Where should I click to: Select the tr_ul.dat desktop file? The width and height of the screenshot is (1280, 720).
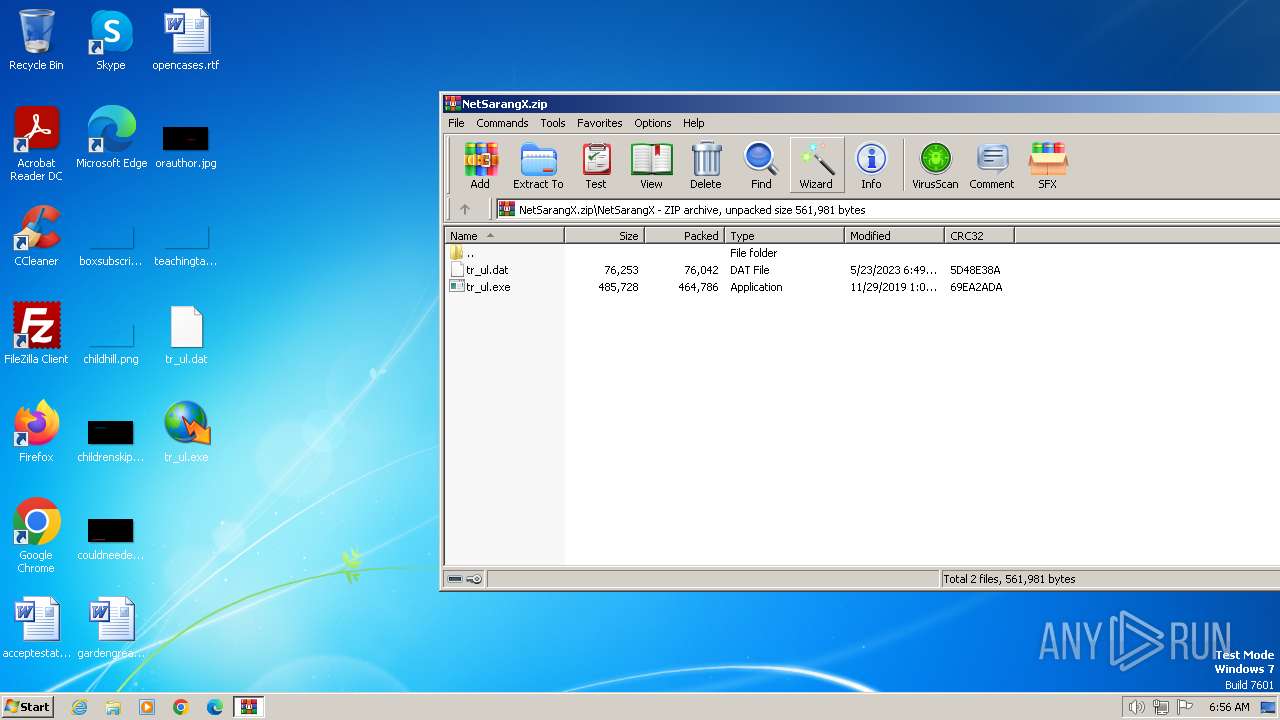coord(186,335)
